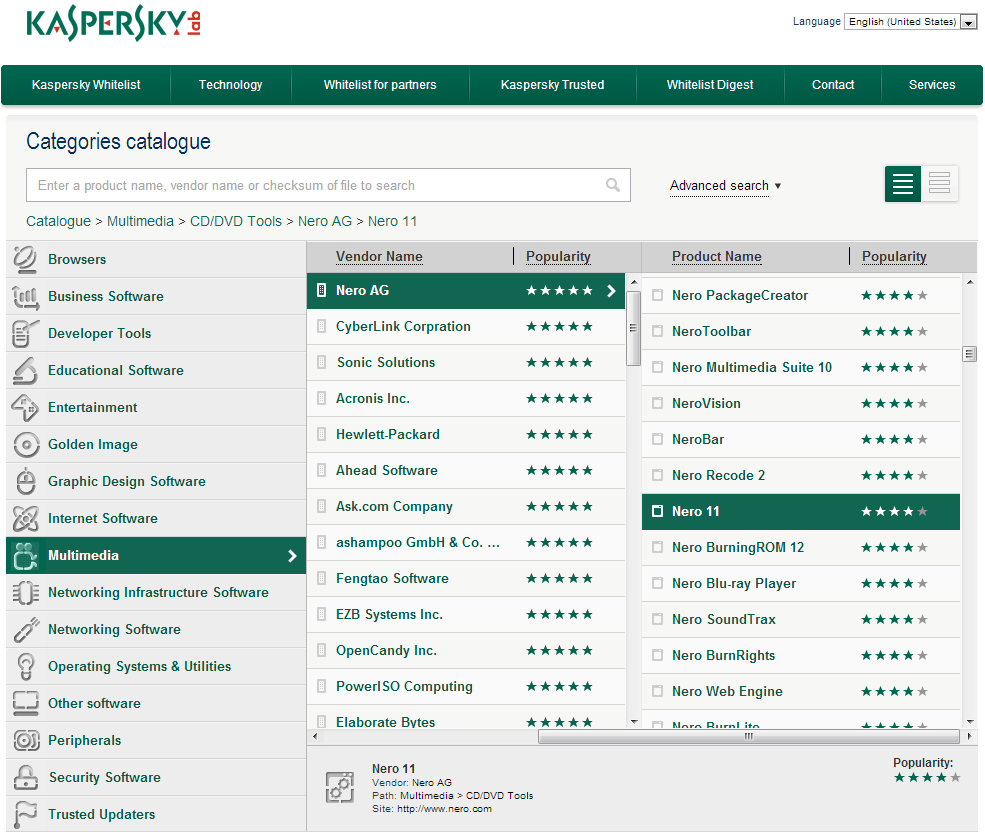The image size is (985, 838).
Task: Click the Multimedia category chevron
Action: [x=292, y=556]
